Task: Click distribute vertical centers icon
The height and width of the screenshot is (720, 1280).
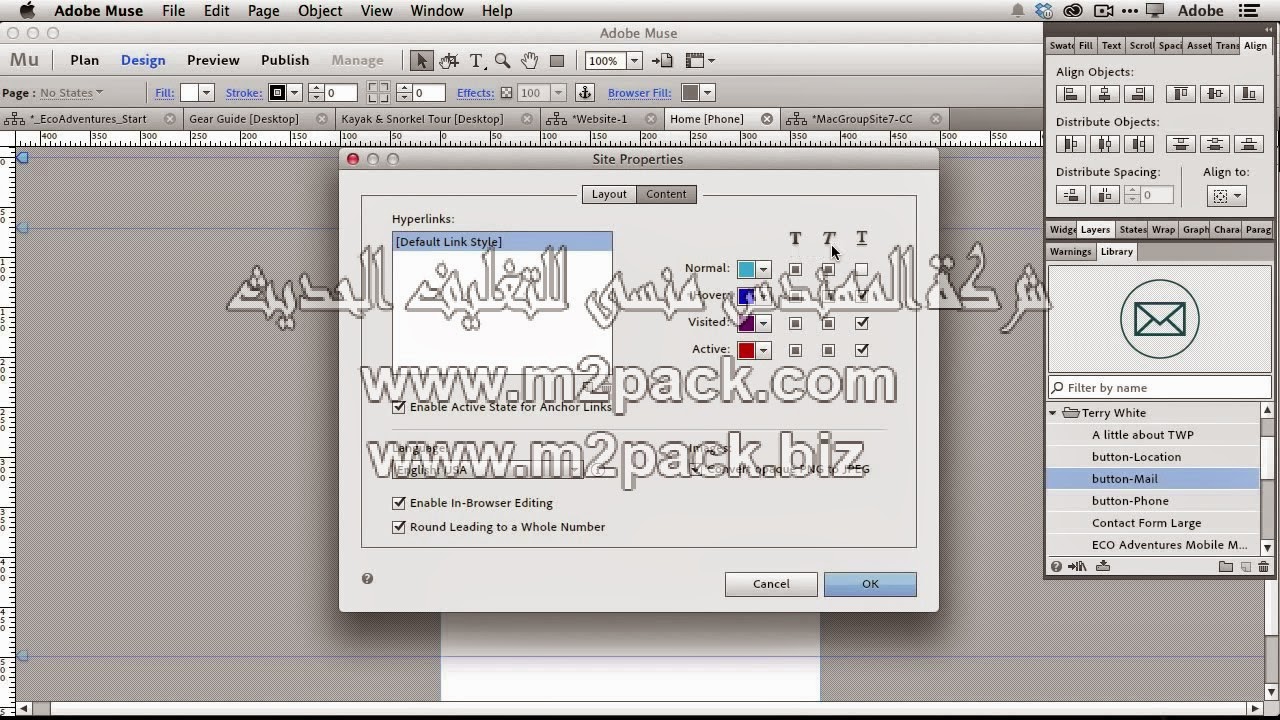Action: (1214, 144)
